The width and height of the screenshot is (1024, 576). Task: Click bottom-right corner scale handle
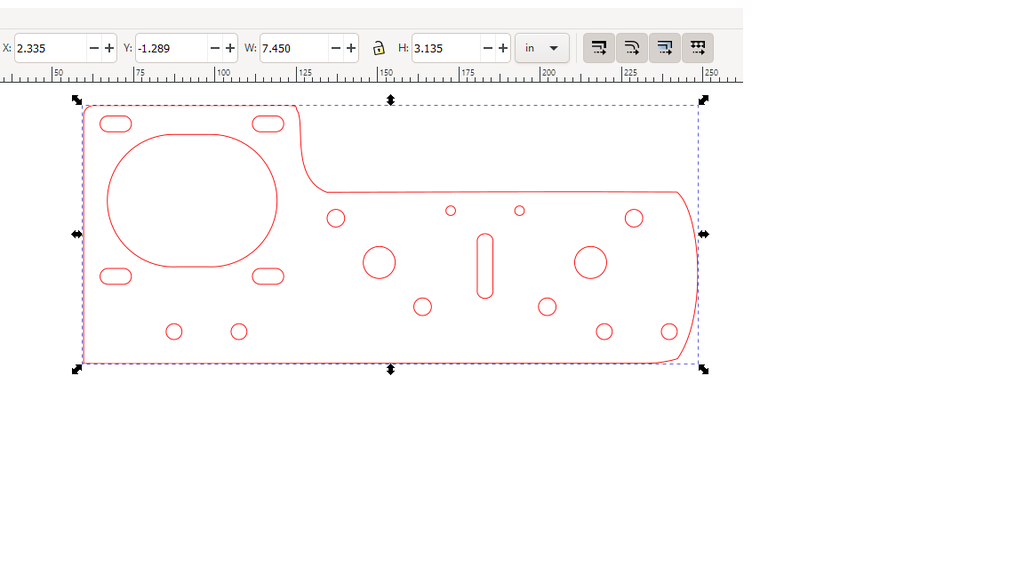click(704, 369)
